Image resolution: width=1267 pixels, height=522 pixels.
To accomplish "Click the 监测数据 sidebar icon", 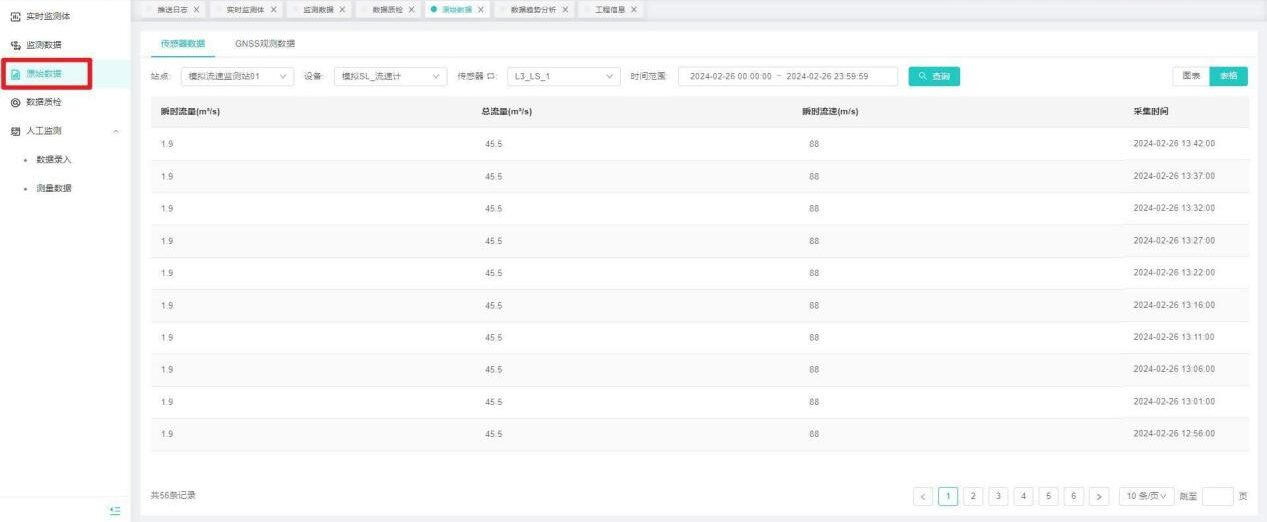I will tap(15, 45).
